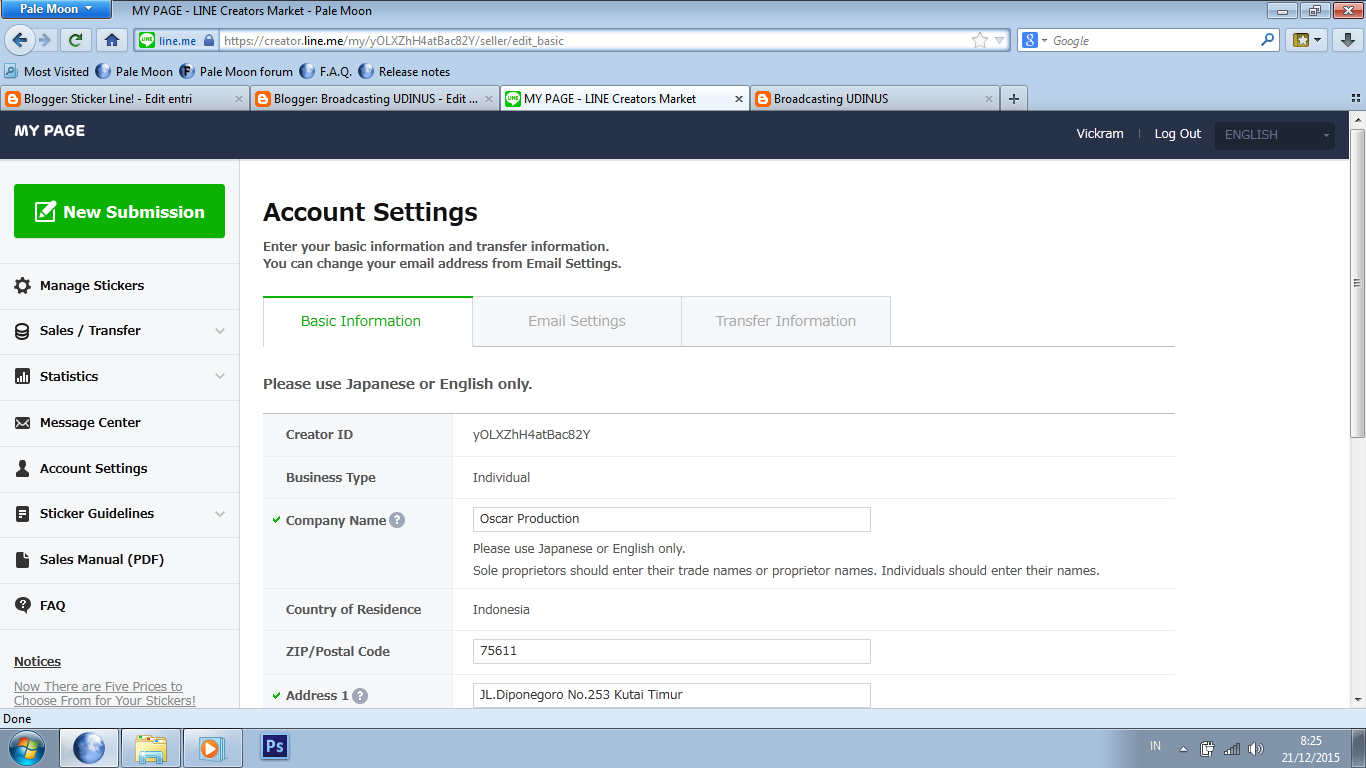Click the IN language indicator in taskbar
Viewport: 1366px width, 768px height.
click(x=1156, y=746)
